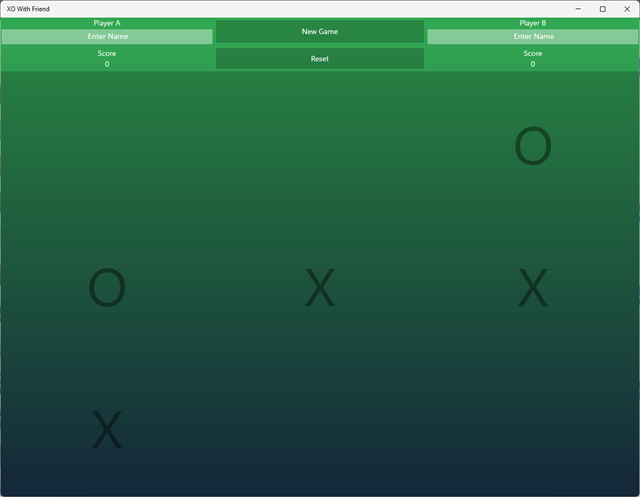Click the Score label under Player A
The height and width of the screenshot is (497, 640).
[107, 53]
